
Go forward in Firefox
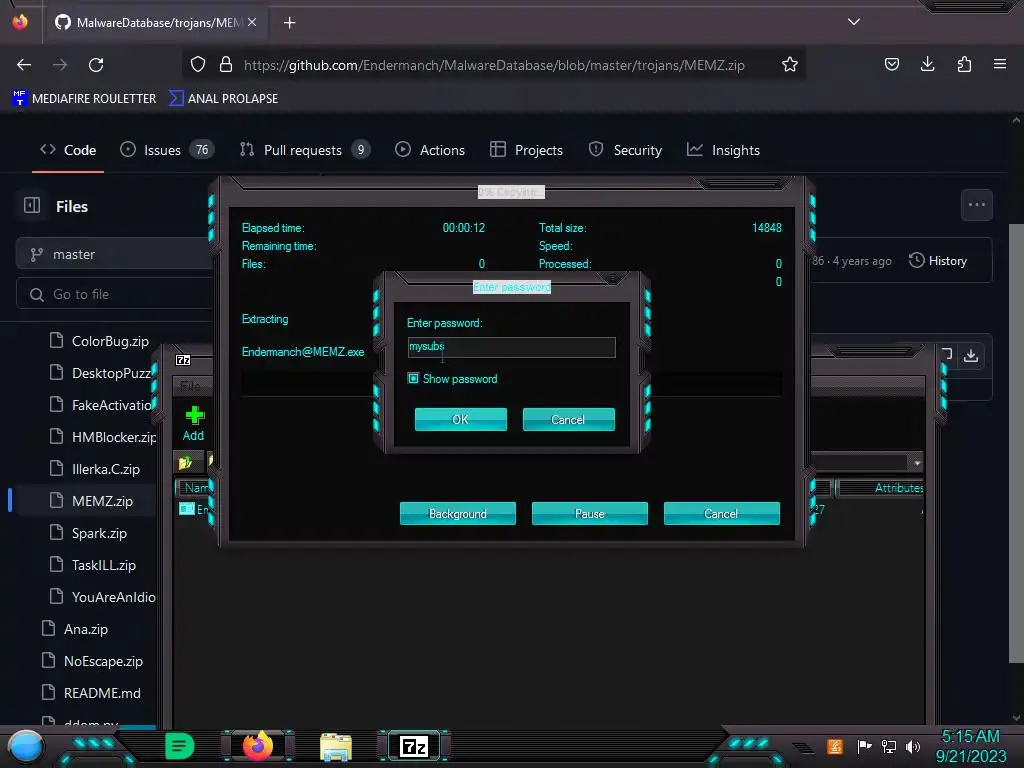click(60, 65)
